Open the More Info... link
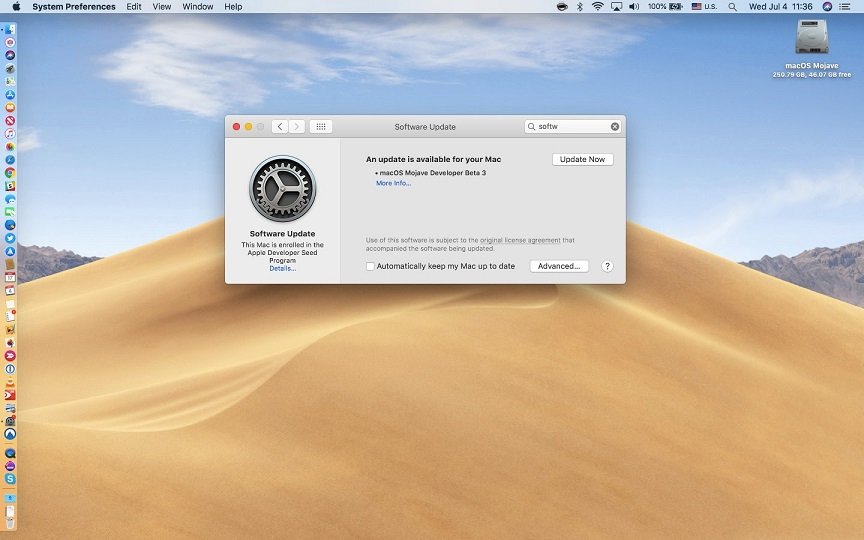This screenshot has width=864, height=540. 393,183
